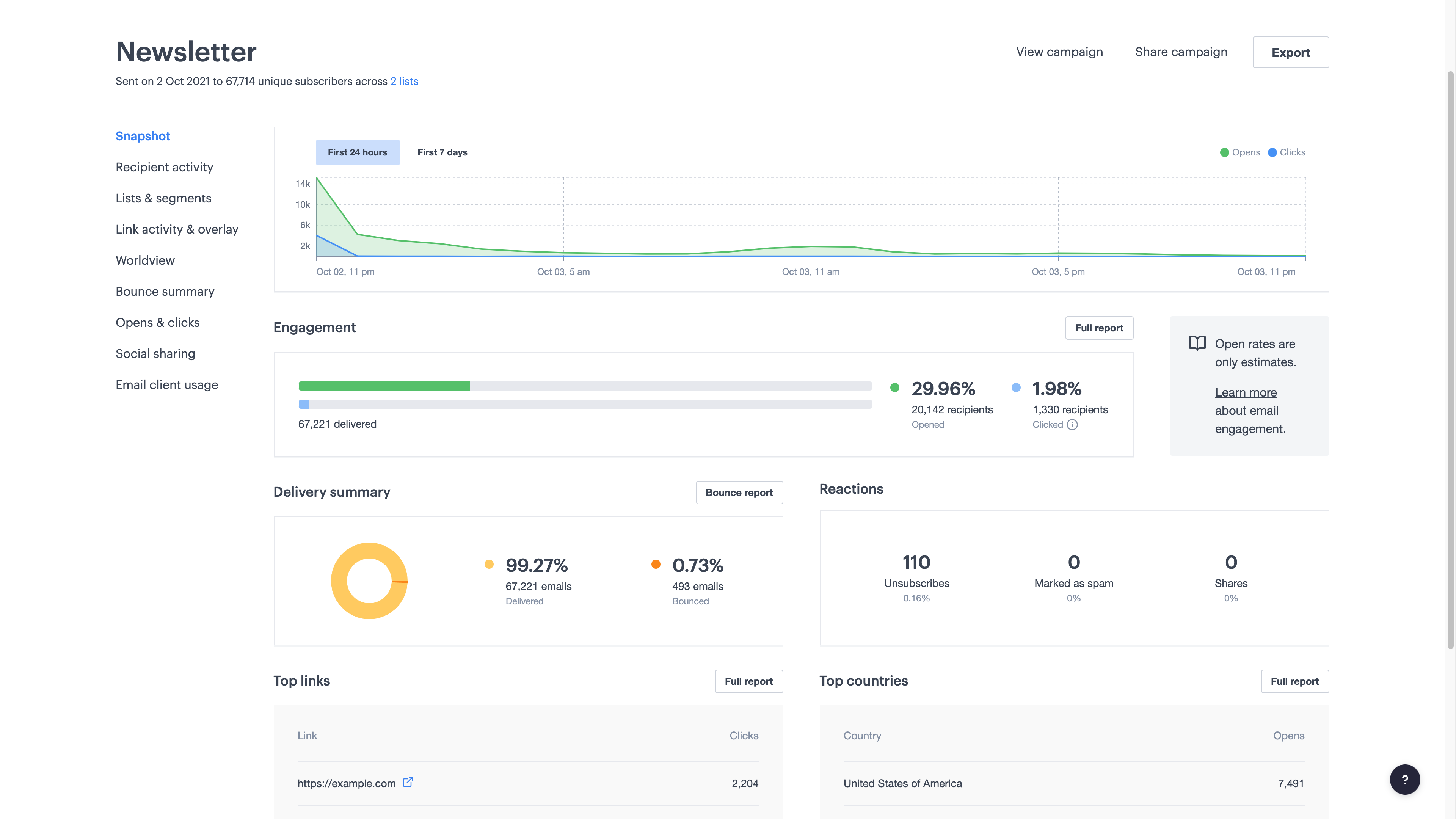Open the help question mark button
The height and width of the screenshot is (819, 1456).
click(x=1404, y=780)
